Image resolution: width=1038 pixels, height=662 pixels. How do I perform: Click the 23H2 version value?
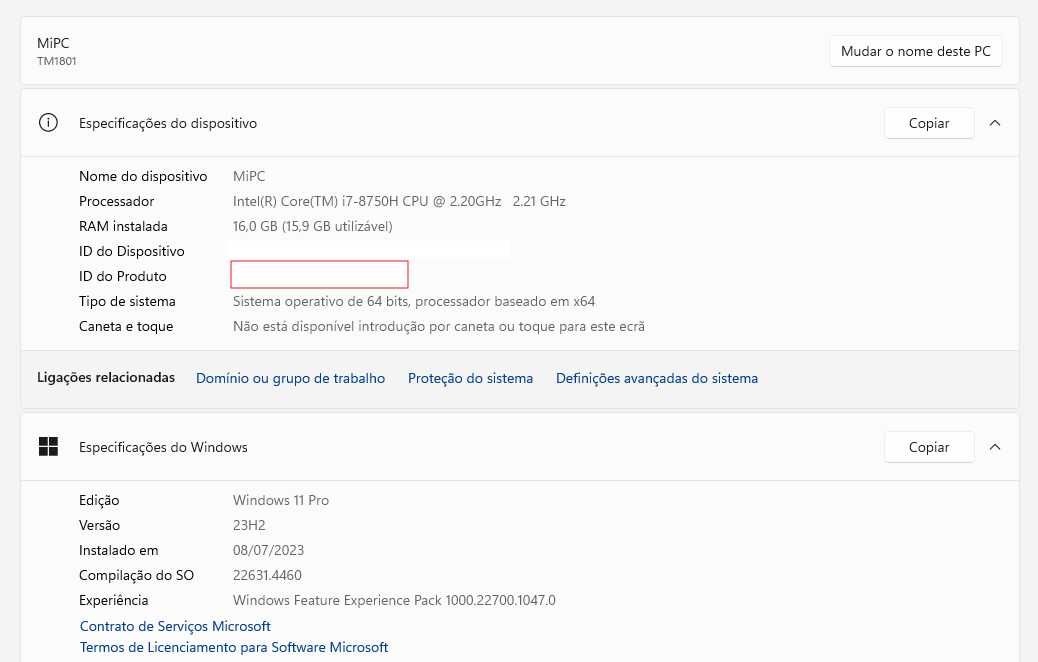(249, 526)
